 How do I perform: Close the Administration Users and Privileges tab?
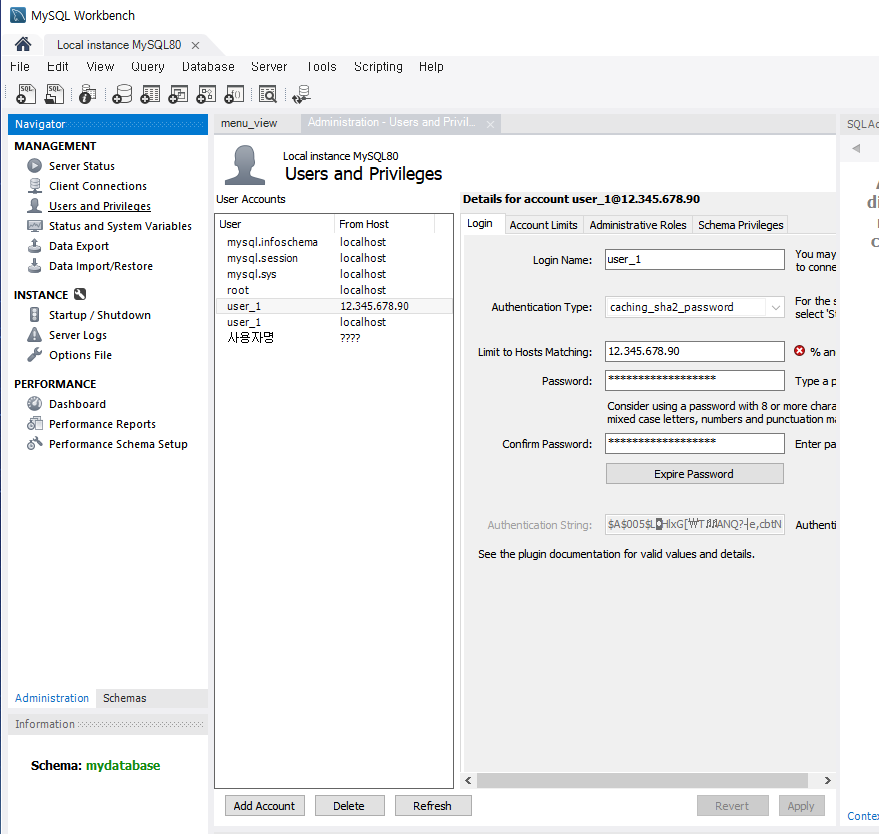tap(491, 124)
